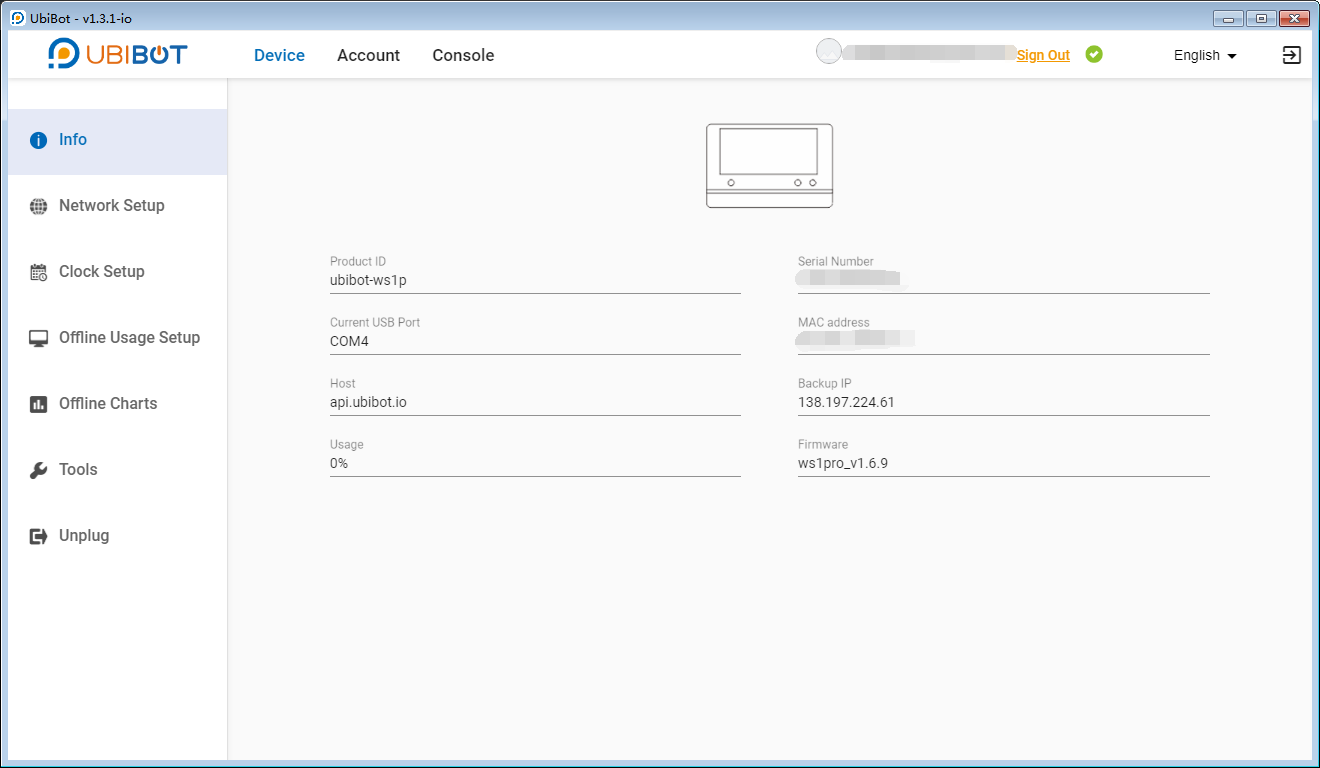Click the Host label
Screen dimensions: 1320x768
tap(343, 384)
